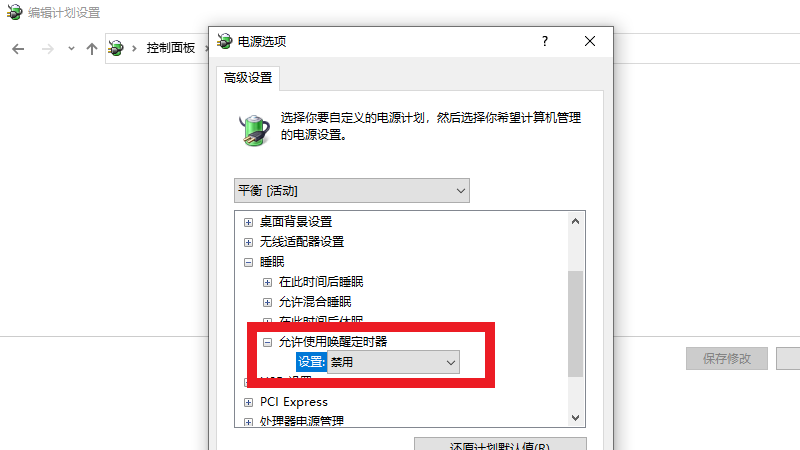Open the recent locations chevron
The height and width of the screenshot is (450, 800).
(x=71, y=49)
